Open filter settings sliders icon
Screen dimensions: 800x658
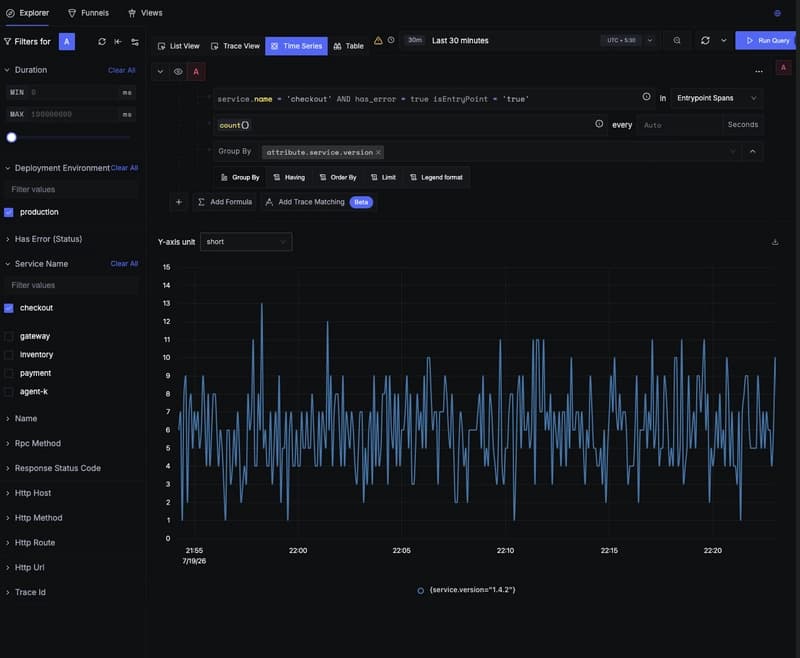click(135, 42)
